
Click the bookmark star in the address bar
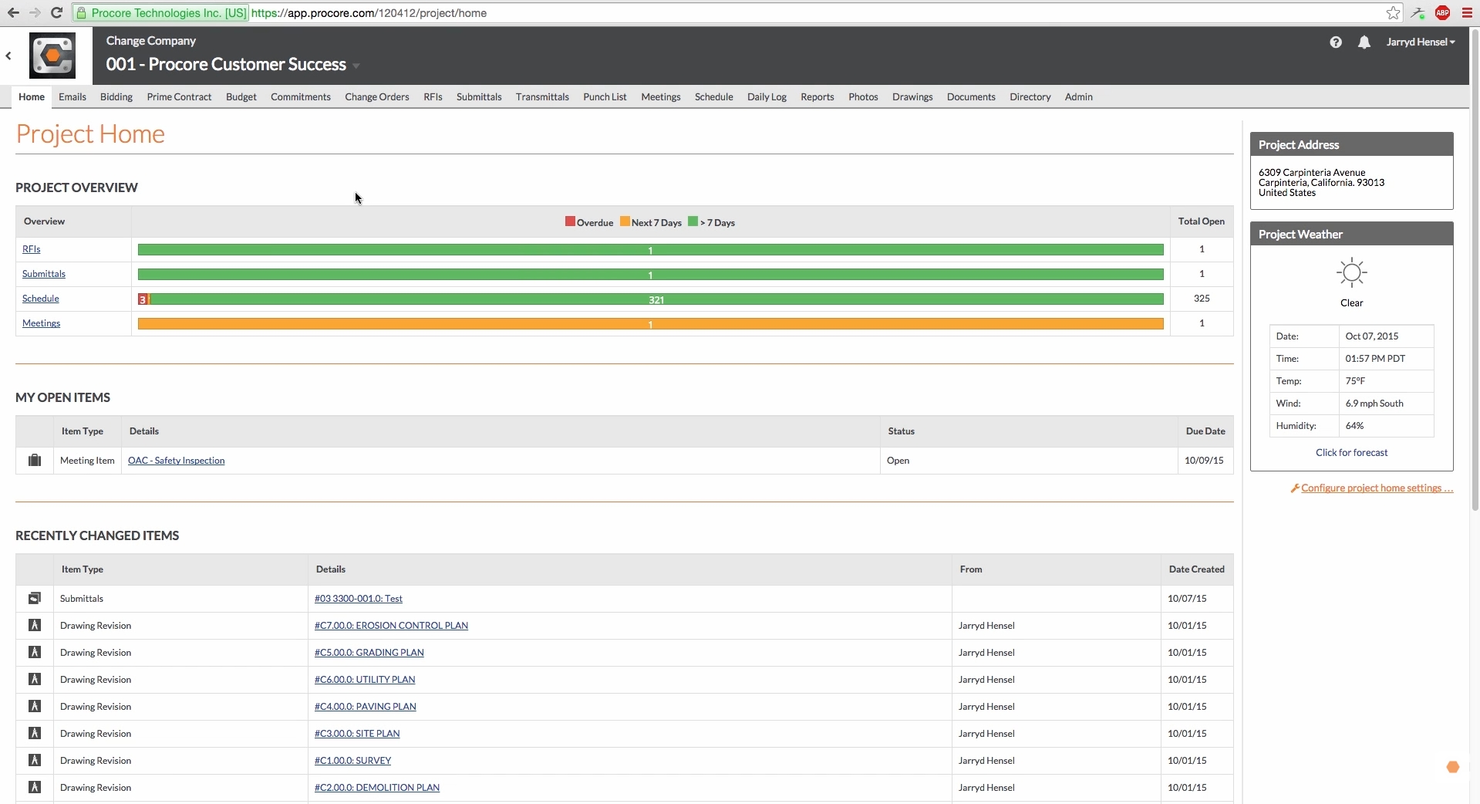click(x=1392, y=13)
